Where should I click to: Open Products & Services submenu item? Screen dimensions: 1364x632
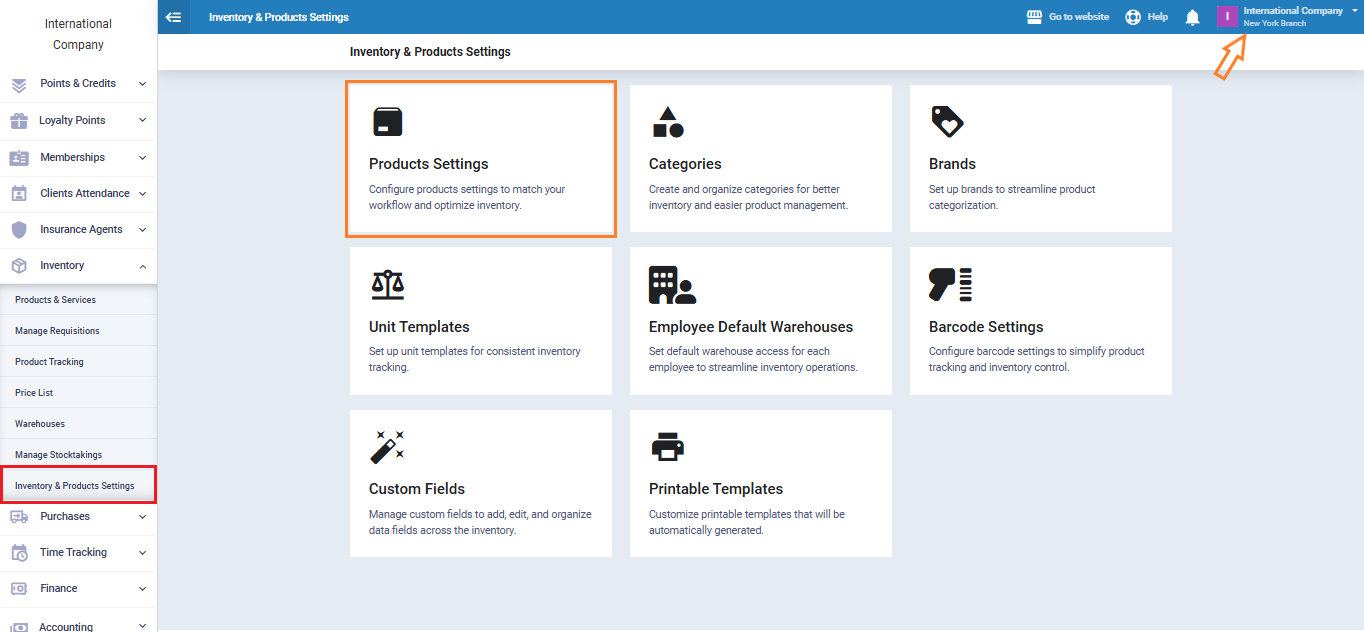tap(56, 300)
